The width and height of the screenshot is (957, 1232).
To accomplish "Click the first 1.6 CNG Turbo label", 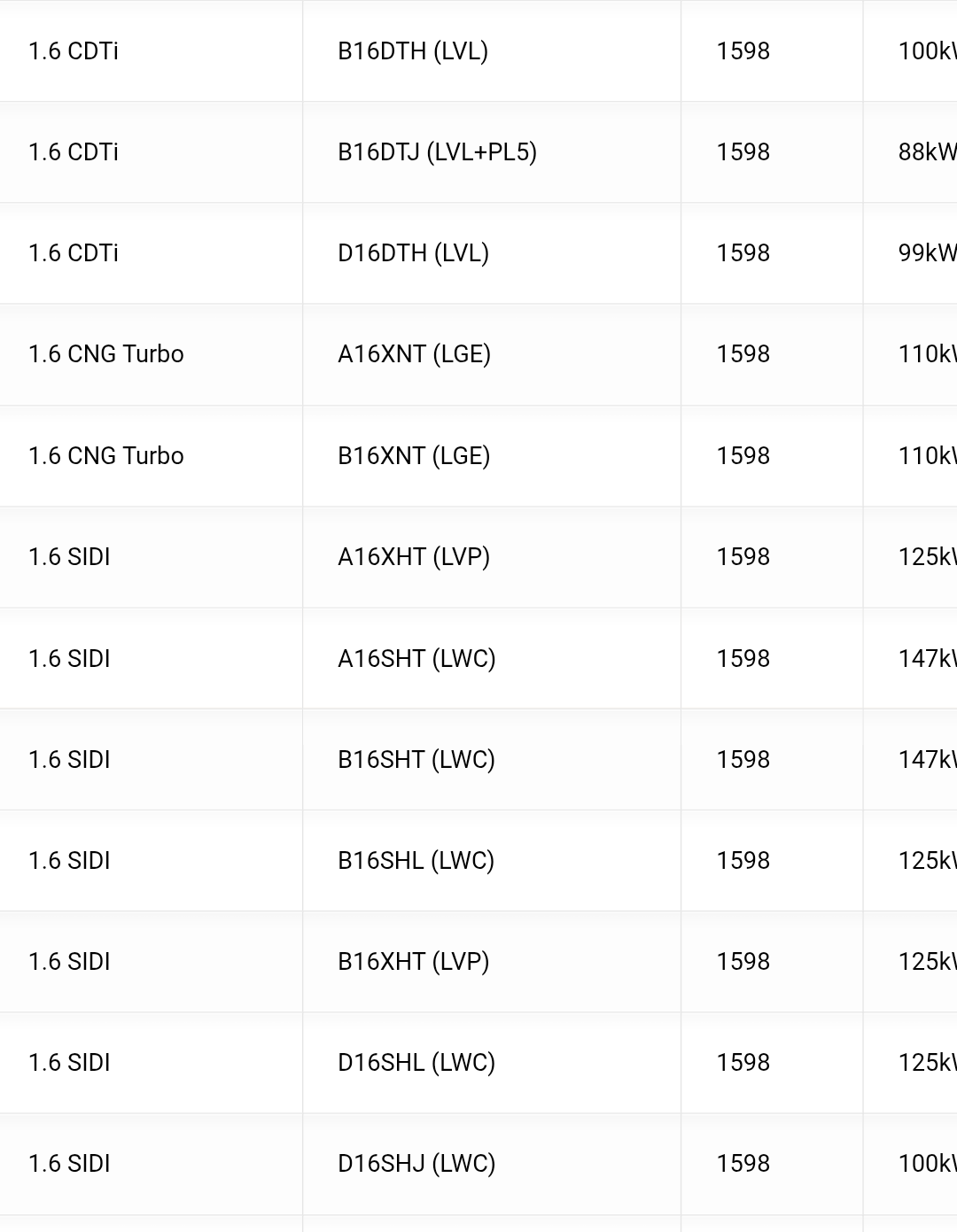I will pos(106,354).
